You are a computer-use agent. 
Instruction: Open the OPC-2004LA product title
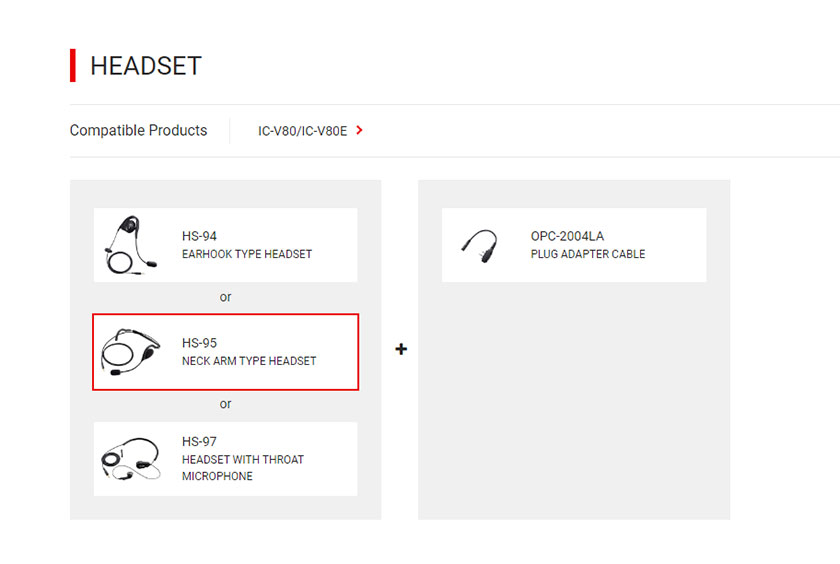click(x=567, y=236)
